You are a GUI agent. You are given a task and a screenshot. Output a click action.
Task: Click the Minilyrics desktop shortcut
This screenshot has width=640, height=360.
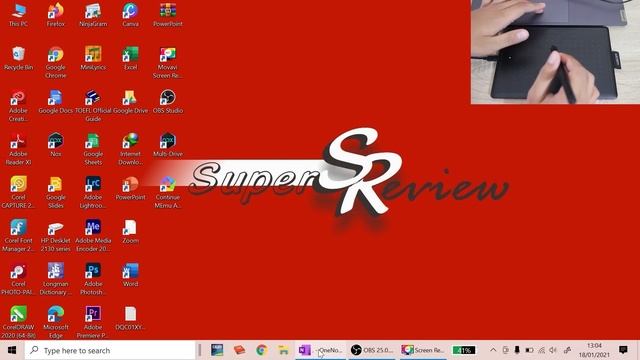point(93,58)
